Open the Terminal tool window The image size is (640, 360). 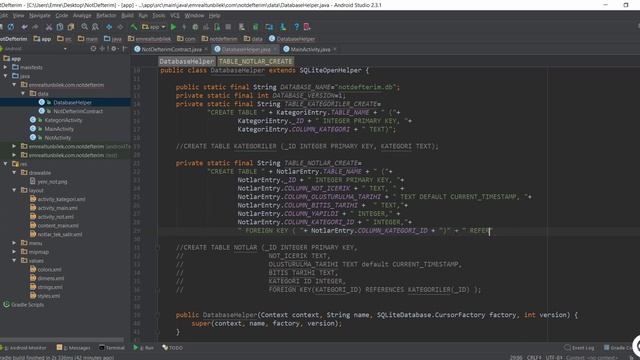click(x=112, y=348)
